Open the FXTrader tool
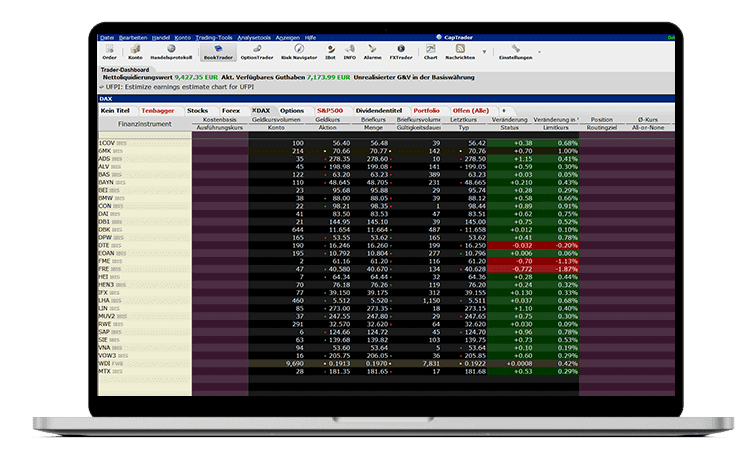Screen dimensions: 740x459 pos(401,52)
